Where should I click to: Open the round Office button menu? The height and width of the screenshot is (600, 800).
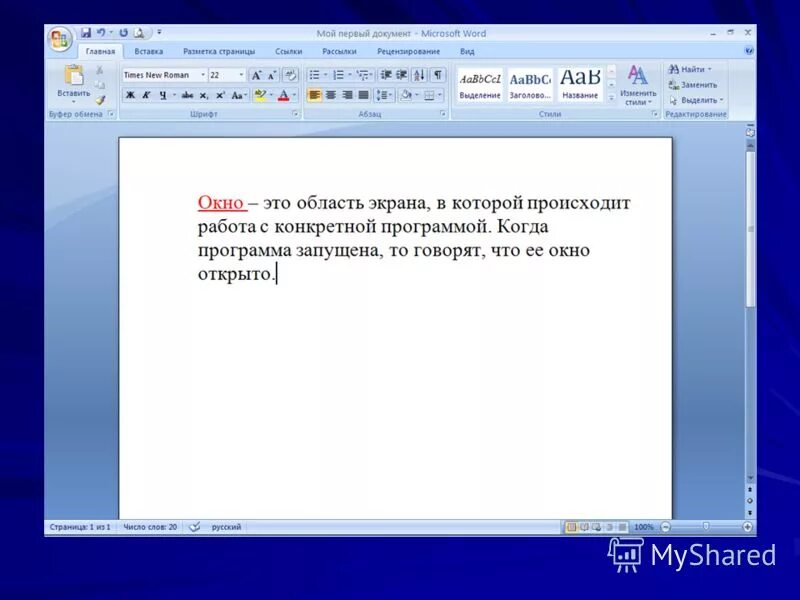pos(60,39)
